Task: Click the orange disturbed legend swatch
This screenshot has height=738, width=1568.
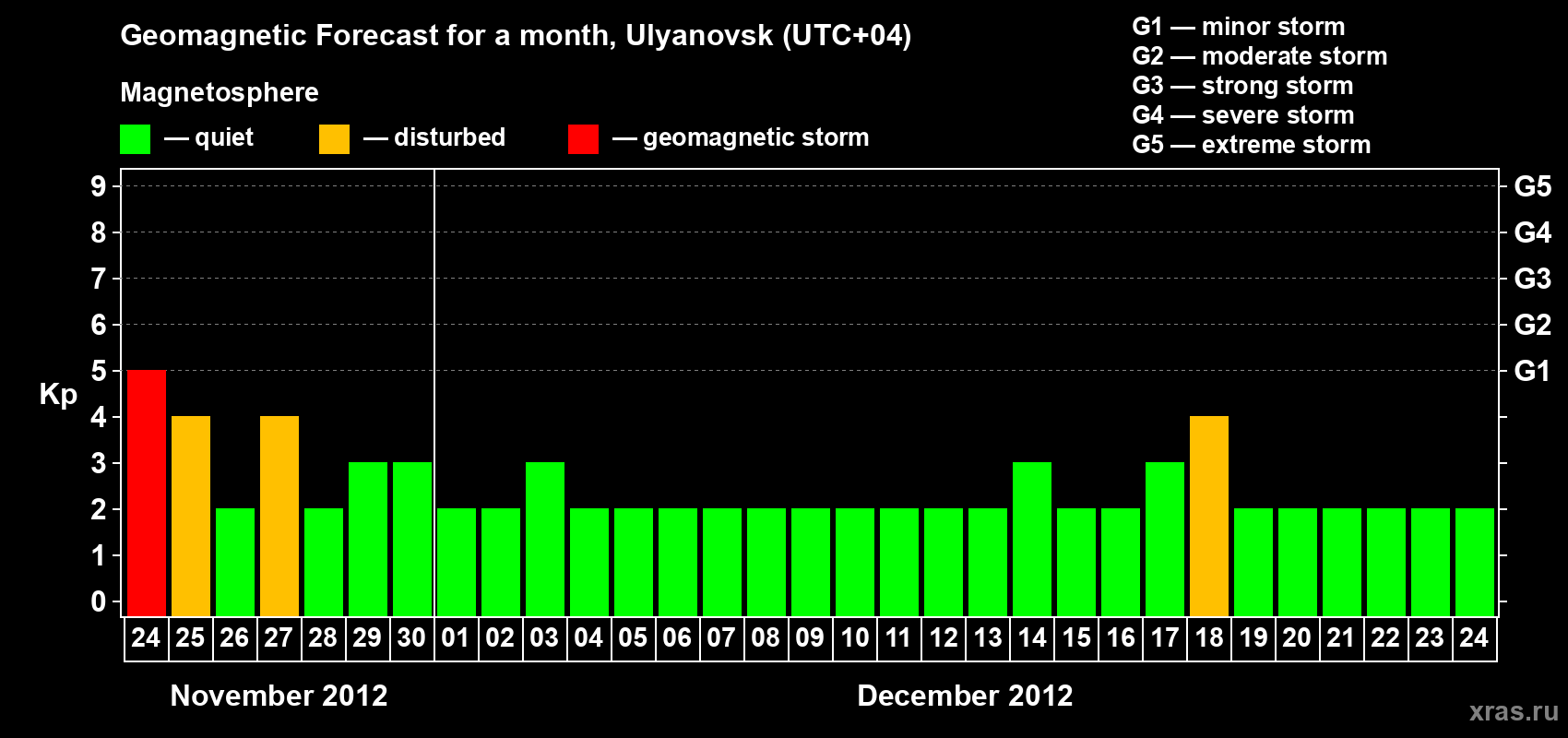Action: point(335,139)
